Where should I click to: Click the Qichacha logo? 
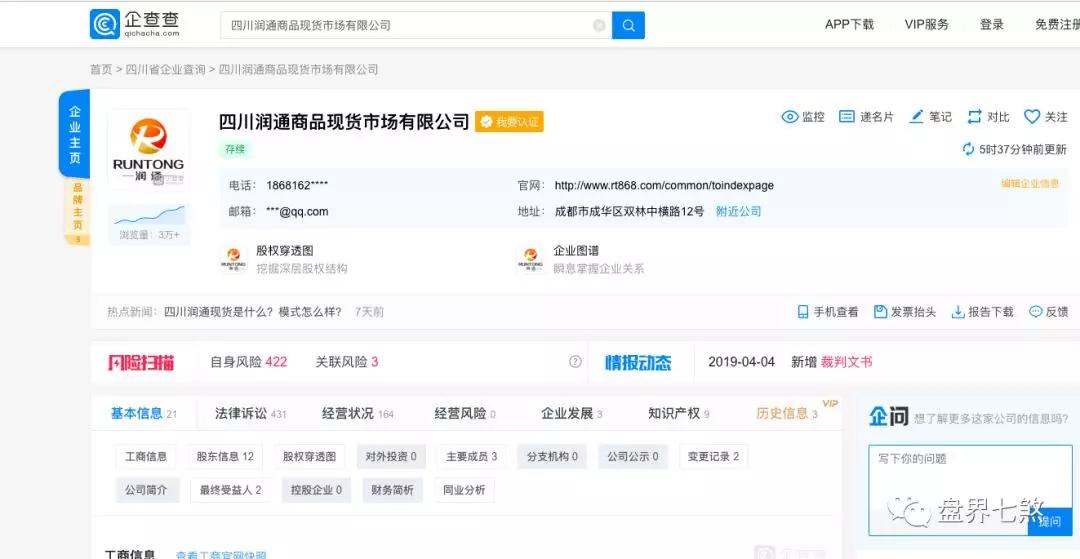tap(135, 24)
